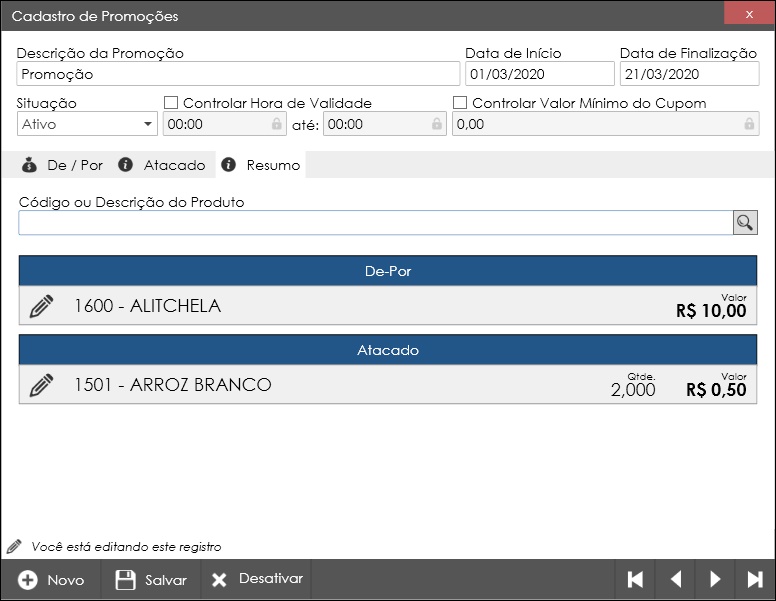
Task: Select the 1600 - ALITCHELA row text
Action: pyautogui.click(x=147, y=306)
